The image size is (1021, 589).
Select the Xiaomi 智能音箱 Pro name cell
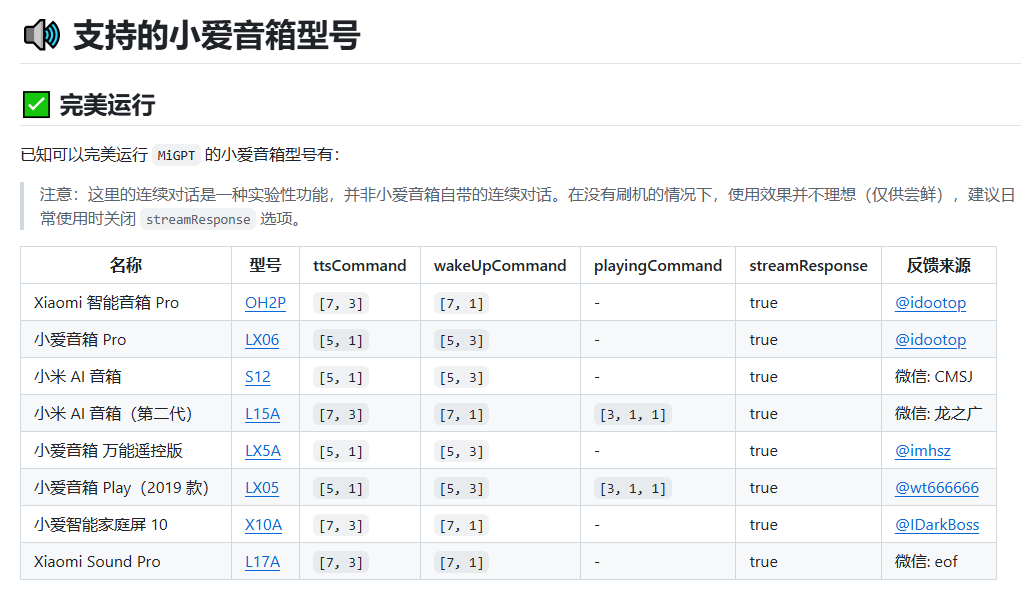tap(126, 303)
